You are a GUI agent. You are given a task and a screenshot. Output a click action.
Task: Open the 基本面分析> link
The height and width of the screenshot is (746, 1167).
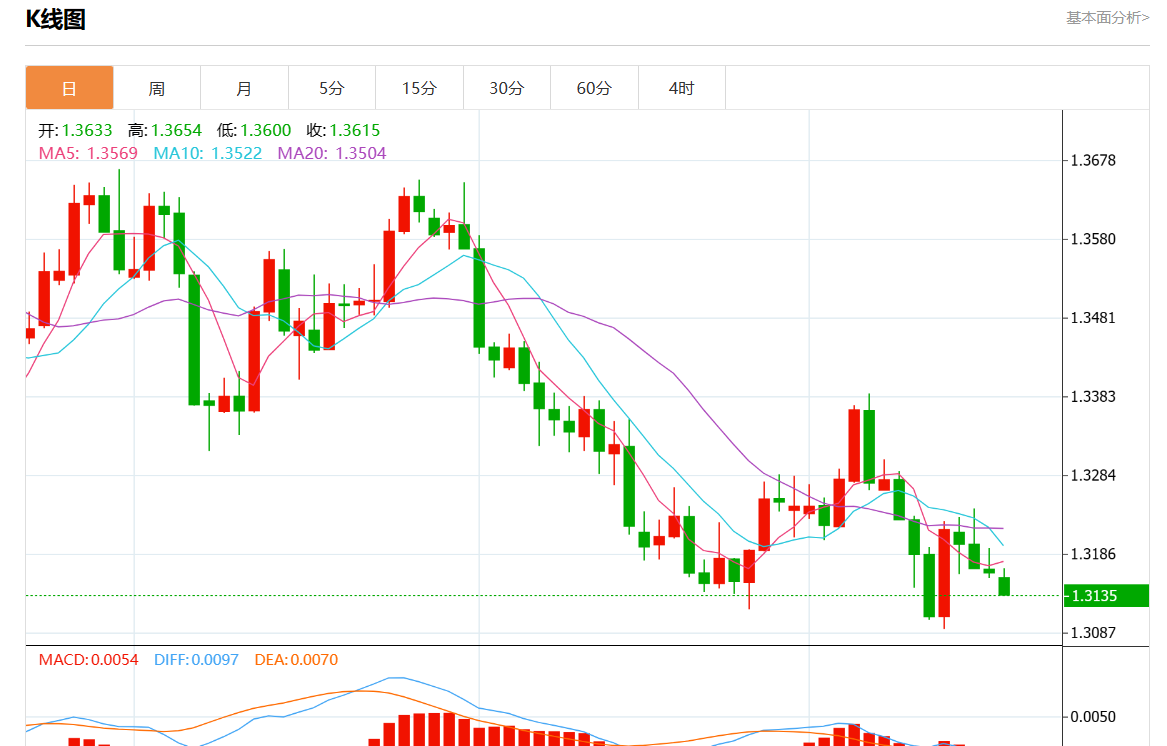(x=1107, y=17)
